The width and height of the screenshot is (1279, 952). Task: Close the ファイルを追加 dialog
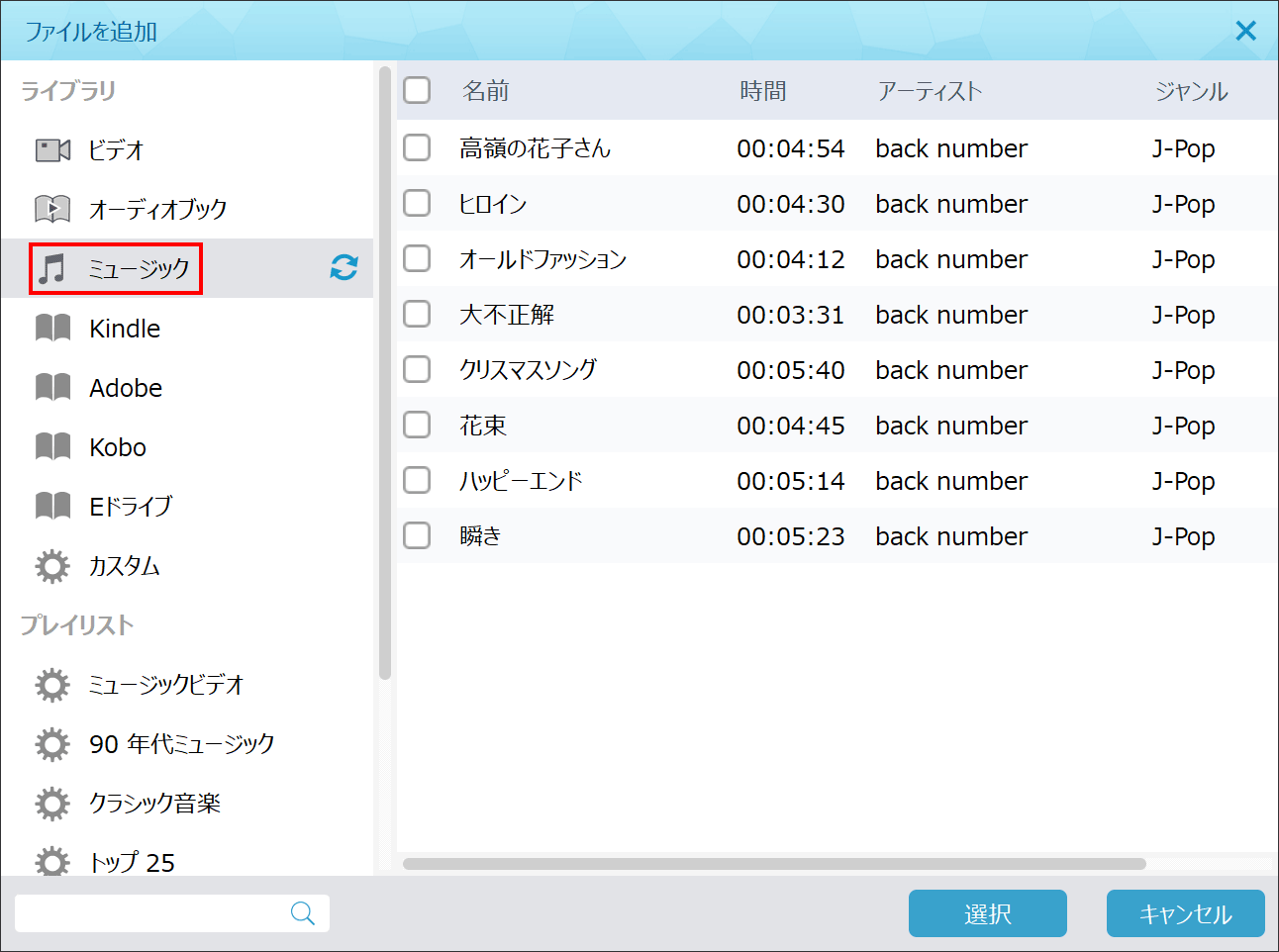[1245, 31]
